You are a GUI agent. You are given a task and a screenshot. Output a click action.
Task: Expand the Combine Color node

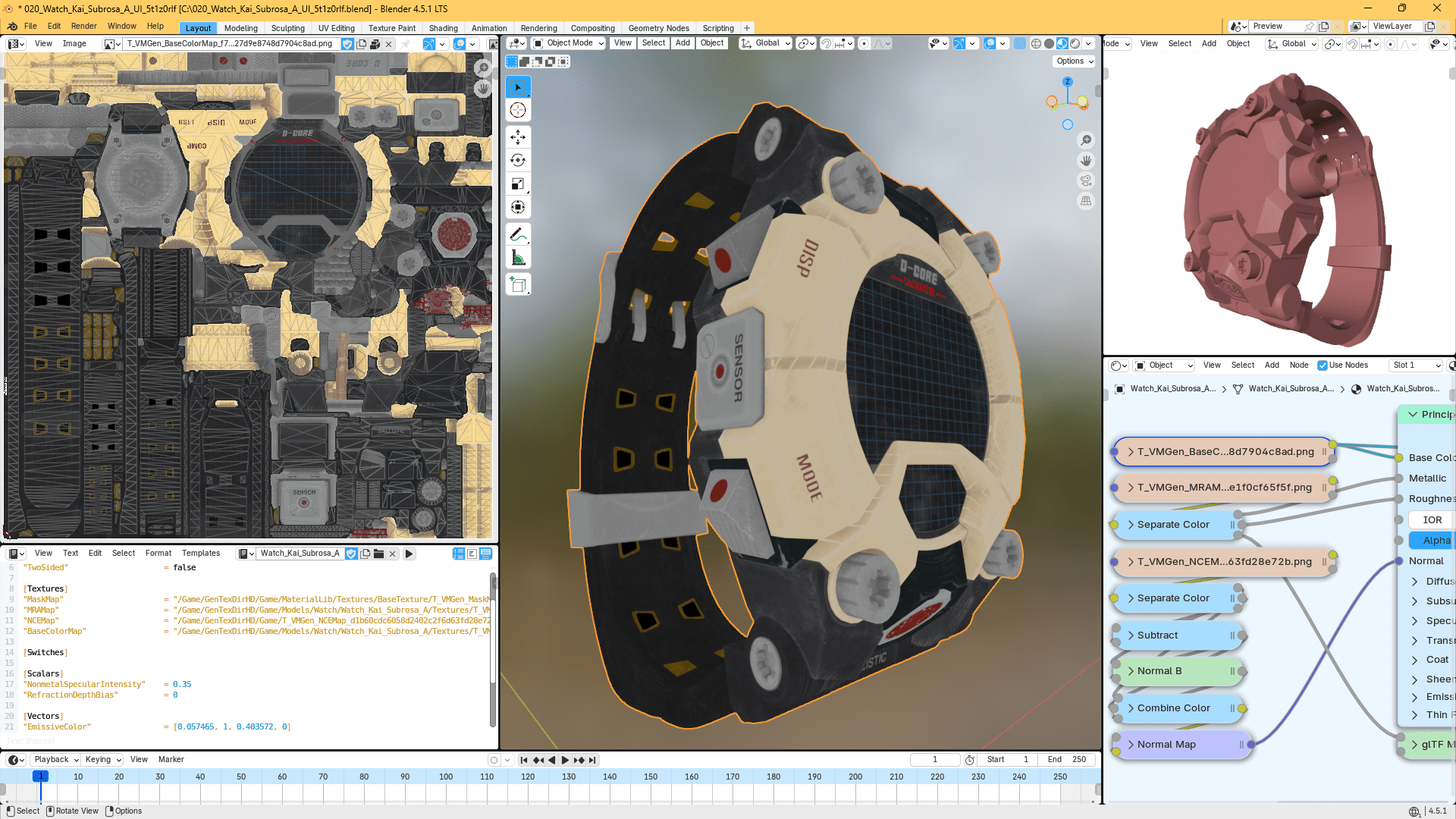pyautogui.click(x=1131, y=708)
